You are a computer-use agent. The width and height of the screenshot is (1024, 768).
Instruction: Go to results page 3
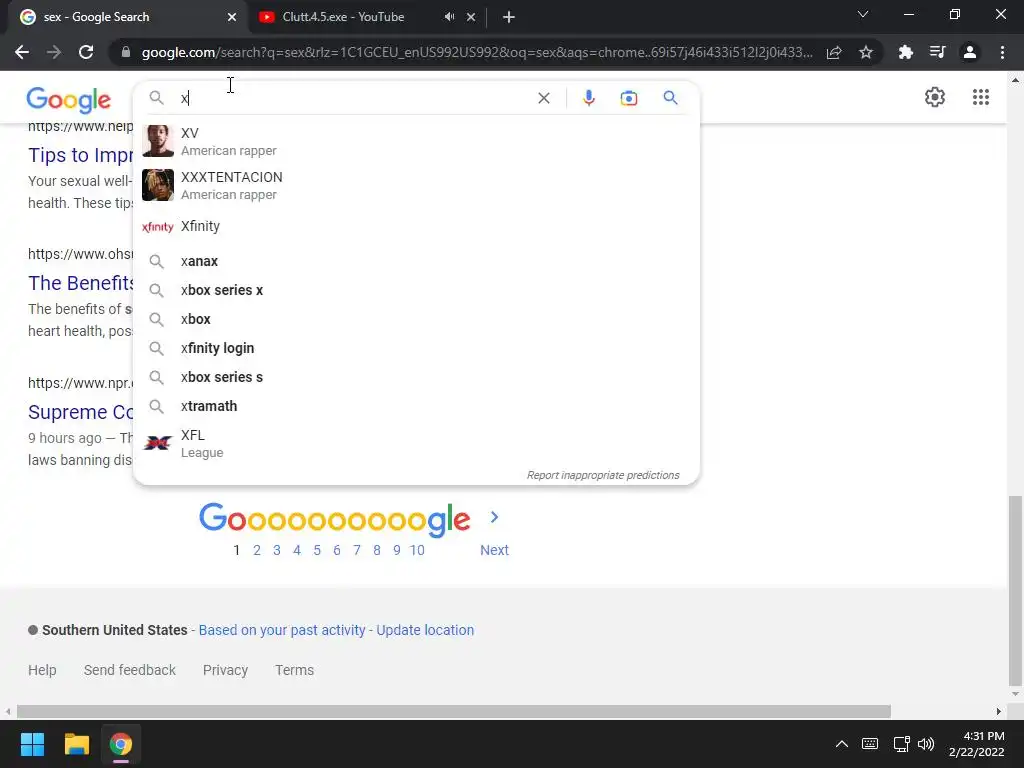(277, 551)
